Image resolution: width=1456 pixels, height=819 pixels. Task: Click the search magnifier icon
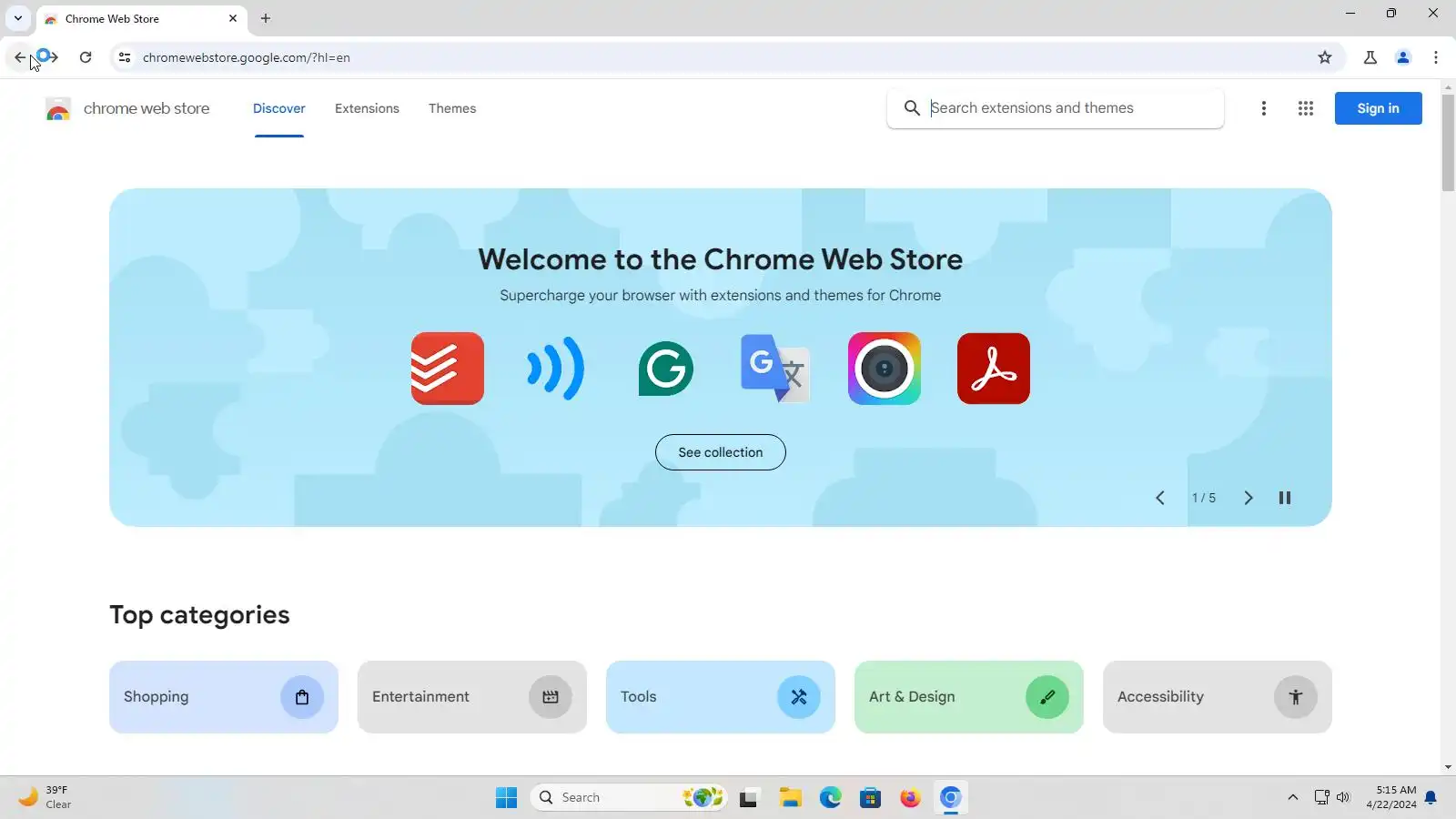(x=912, y=108)
